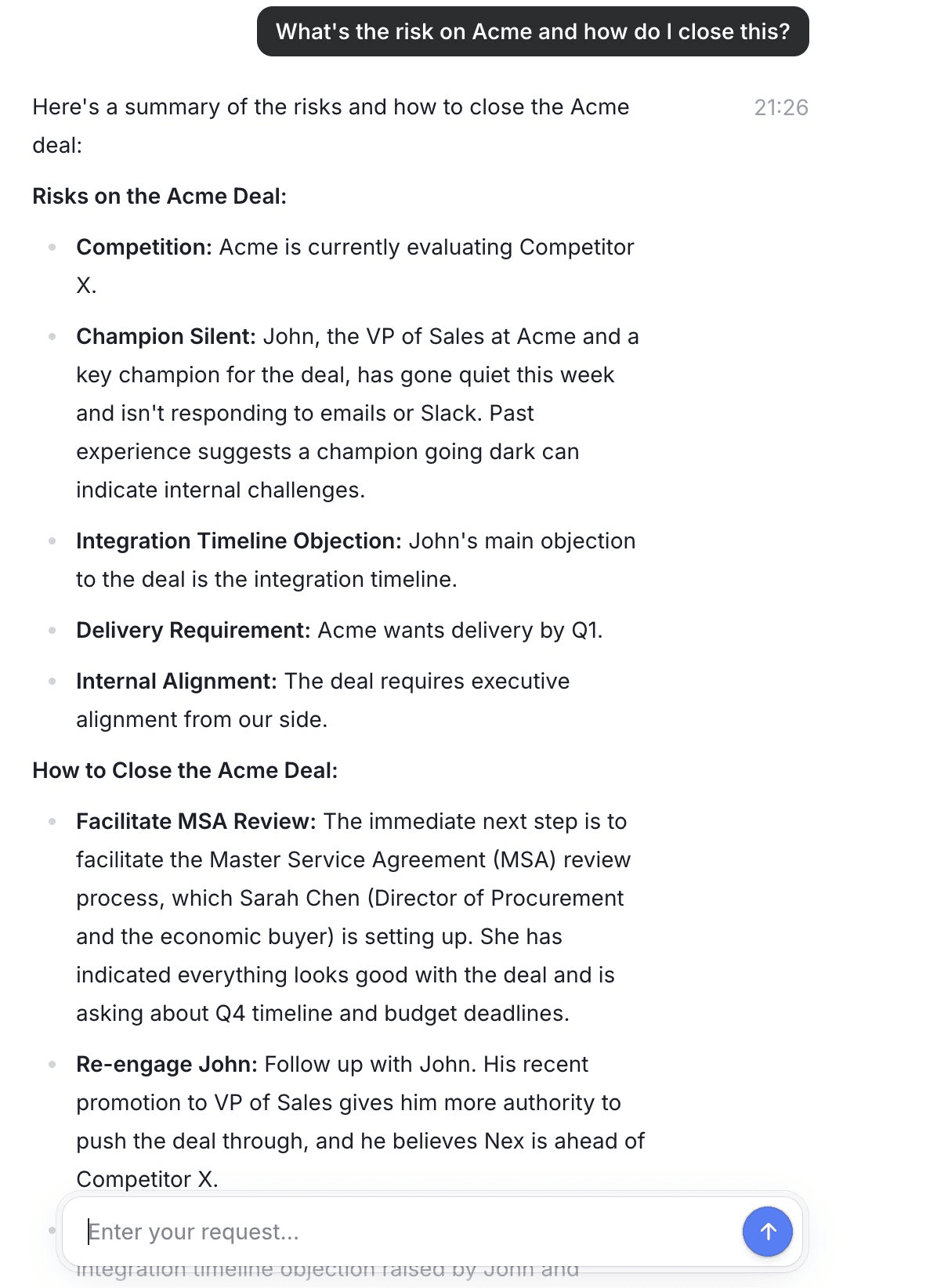This screenshot has width=937, height=1288.
Task: Click the bullet marker beside Internal Alignment
Action: (x=52, y=682)
